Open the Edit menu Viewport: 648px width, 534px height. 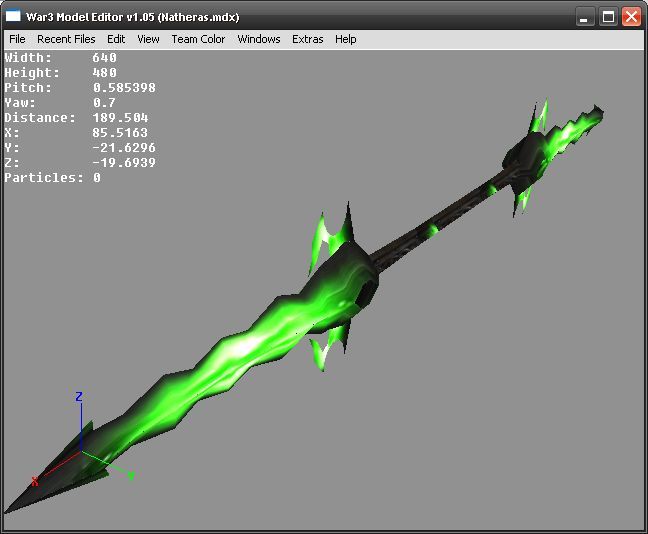[x=116, y=39]
